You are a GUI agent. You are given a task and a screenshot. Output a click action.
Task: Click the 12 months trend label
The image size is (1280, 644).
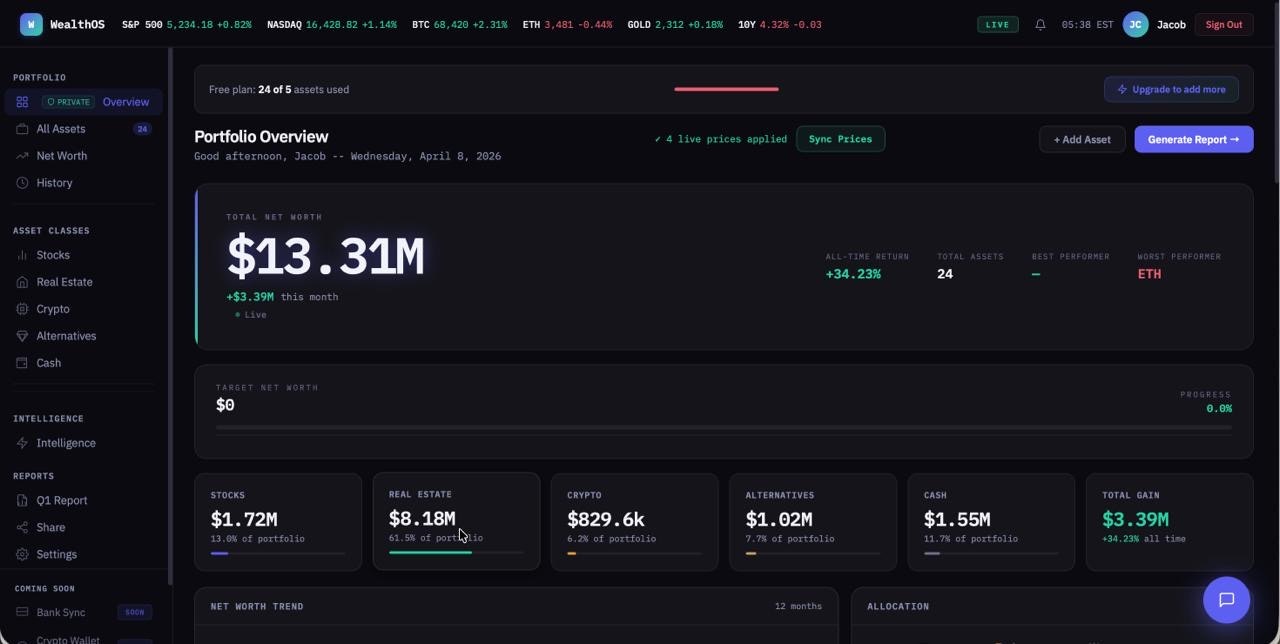pyautogui.click(x=798, y=606)
